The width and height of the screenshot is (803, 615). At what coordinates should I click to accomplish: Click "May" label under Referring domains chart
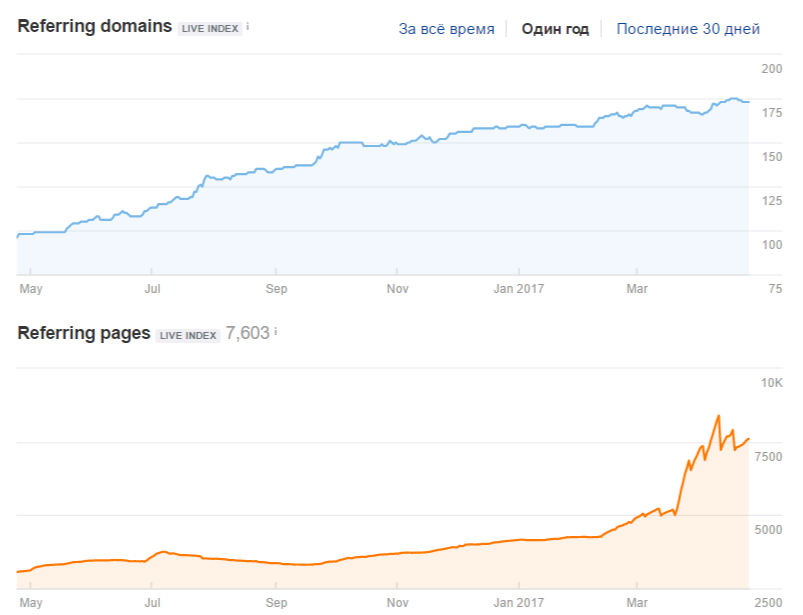coord(31,289)
